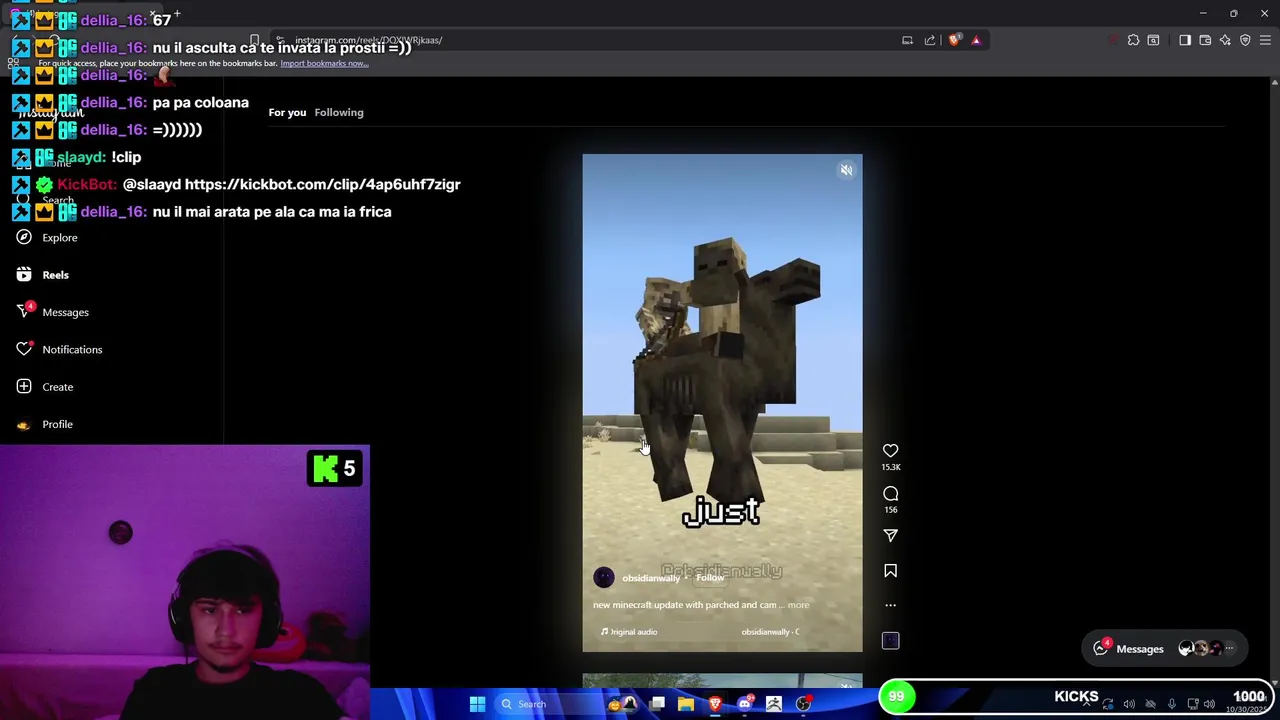
Task: Open comments on the reel
Action: point(890,493)
